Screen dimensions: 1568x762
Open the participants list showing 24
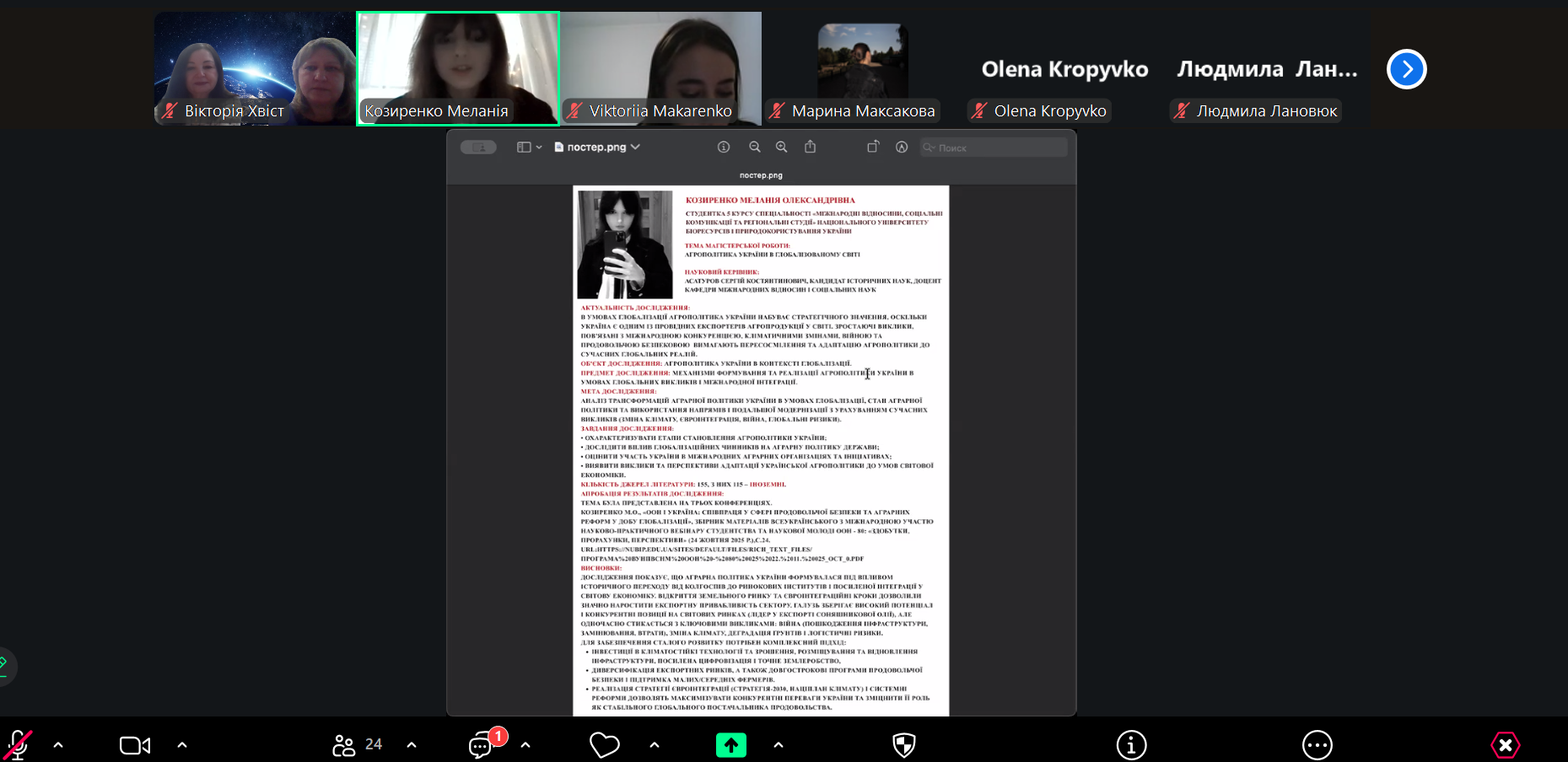point(357,745)
